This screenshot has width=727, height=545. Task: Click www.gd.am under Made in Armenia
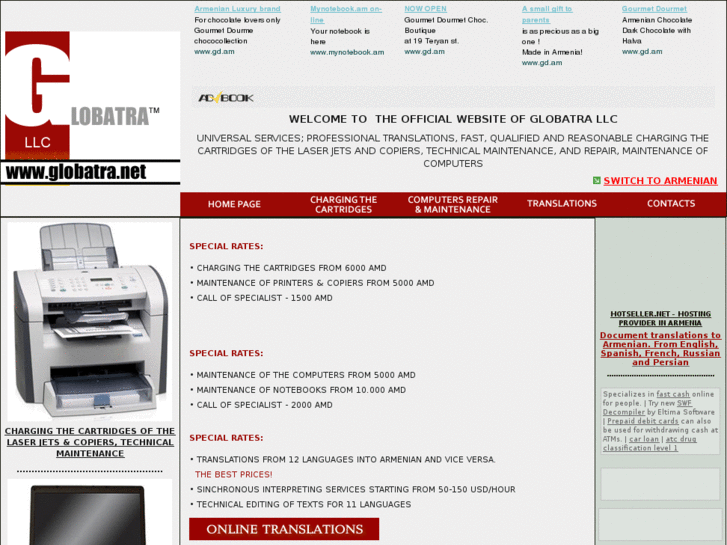click(x=542, y=63)
